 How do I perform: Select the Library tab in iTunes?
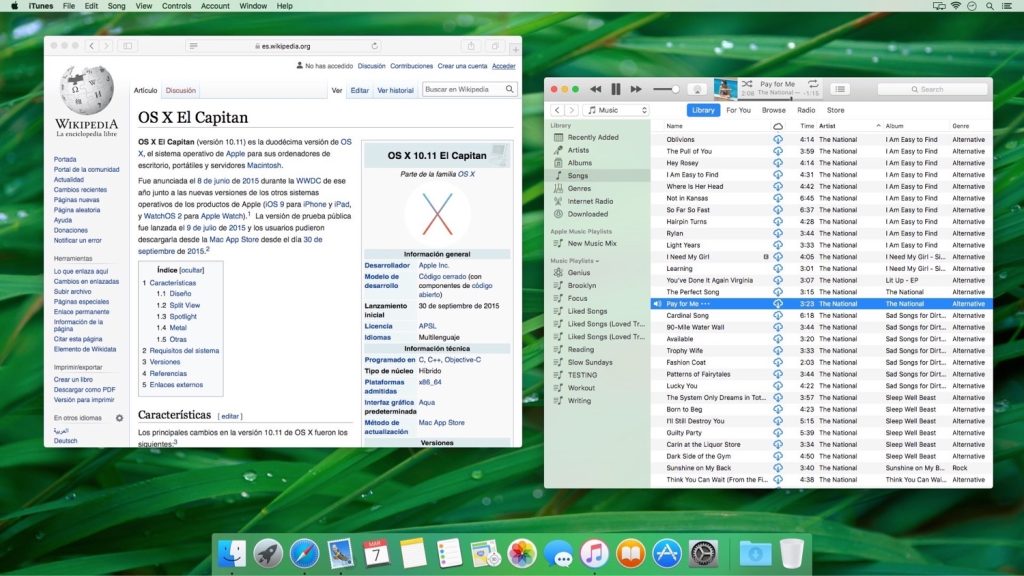pyautogui.click(x=703, y=110)
